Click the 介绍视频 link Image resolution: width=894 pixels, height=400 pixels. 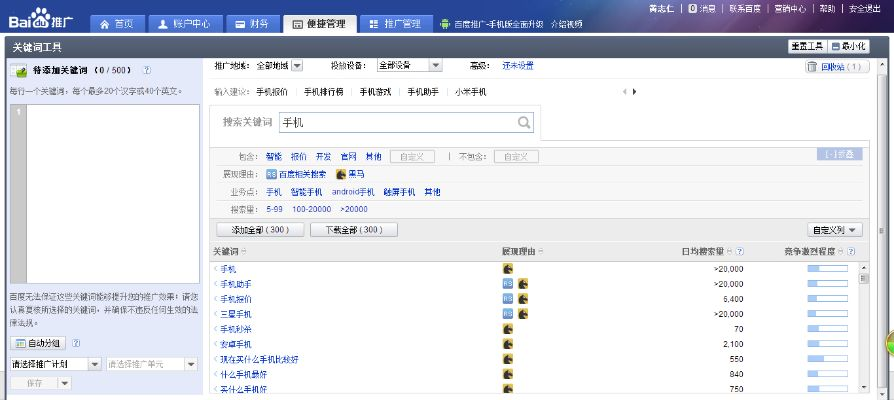pos(567,25)
